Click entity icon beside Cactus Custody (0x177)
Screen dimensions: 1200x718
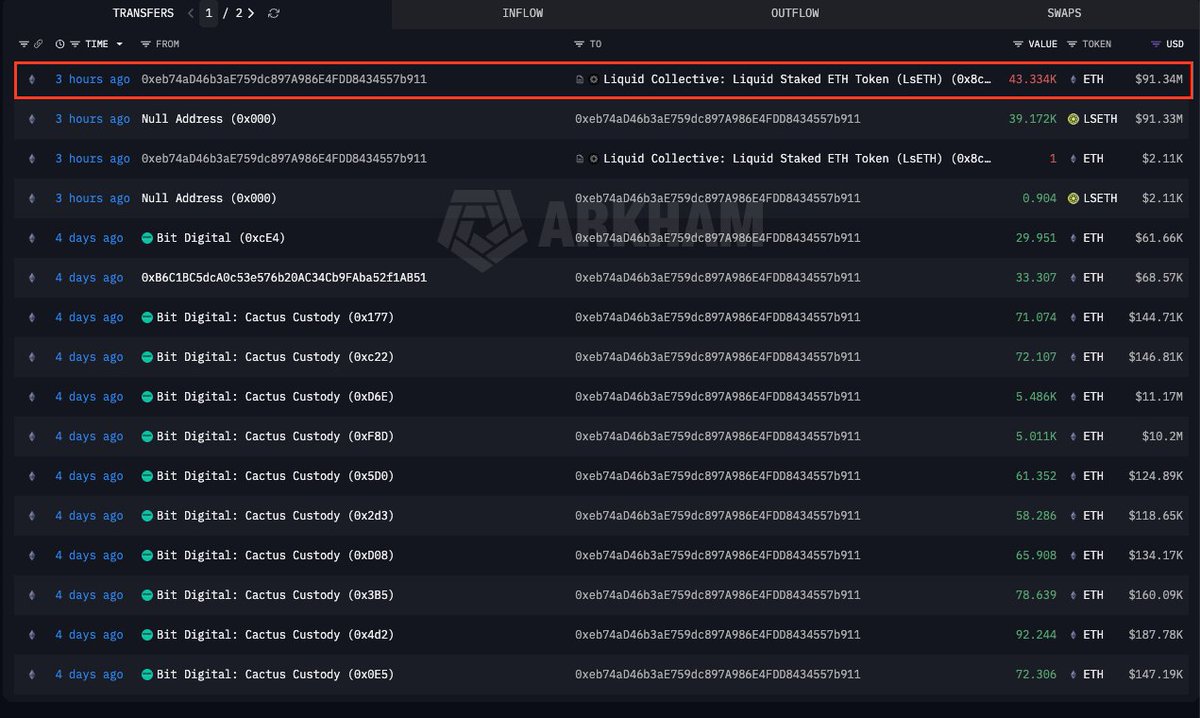147,317
